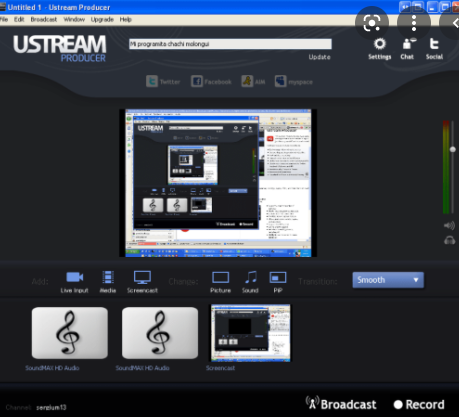
Task: Mute the speaker output icon
Action: coord(449,226)
